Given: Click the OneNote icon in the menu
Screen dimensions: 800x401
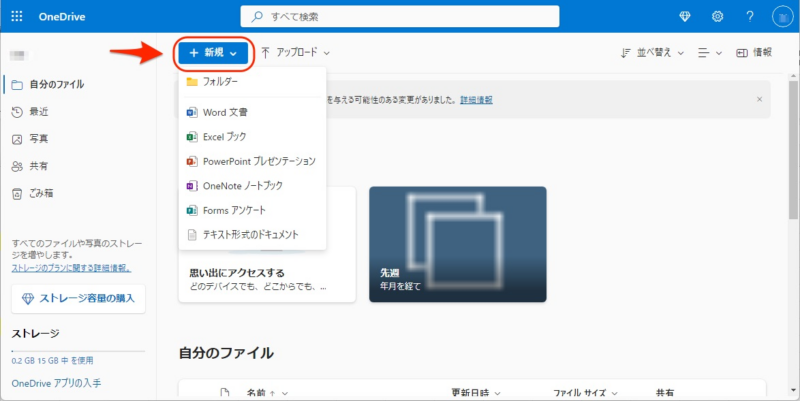Looking at the screenshot, I should [192, 186].
